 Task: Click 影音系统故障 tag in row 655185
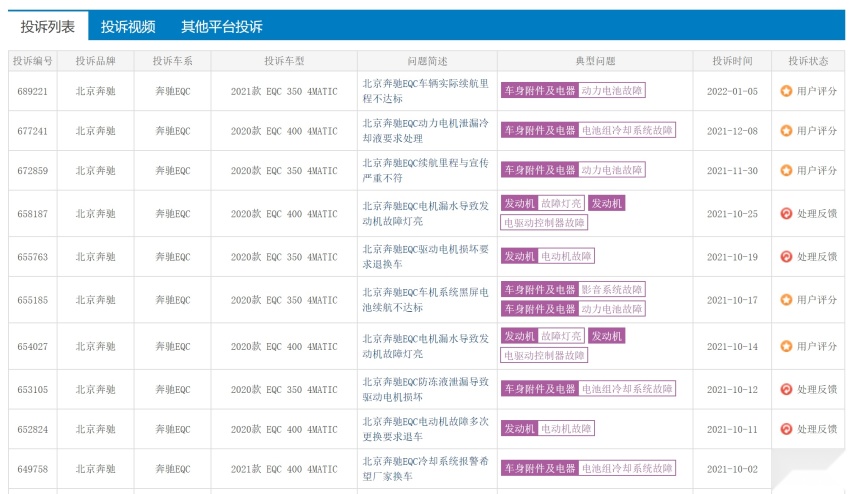[x=612, y=290]
